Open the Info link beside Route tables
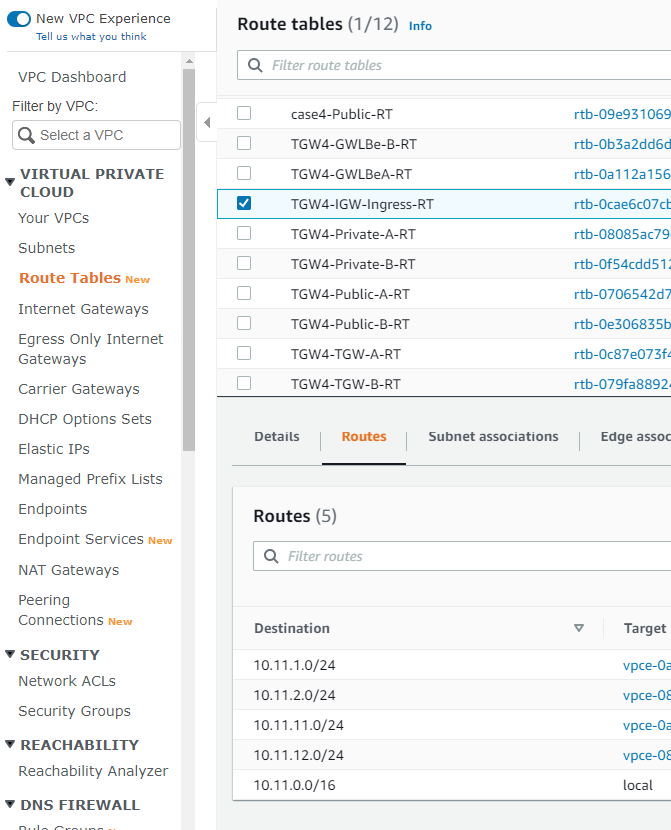This screenshot has width=671, height=830. [420, 26]
